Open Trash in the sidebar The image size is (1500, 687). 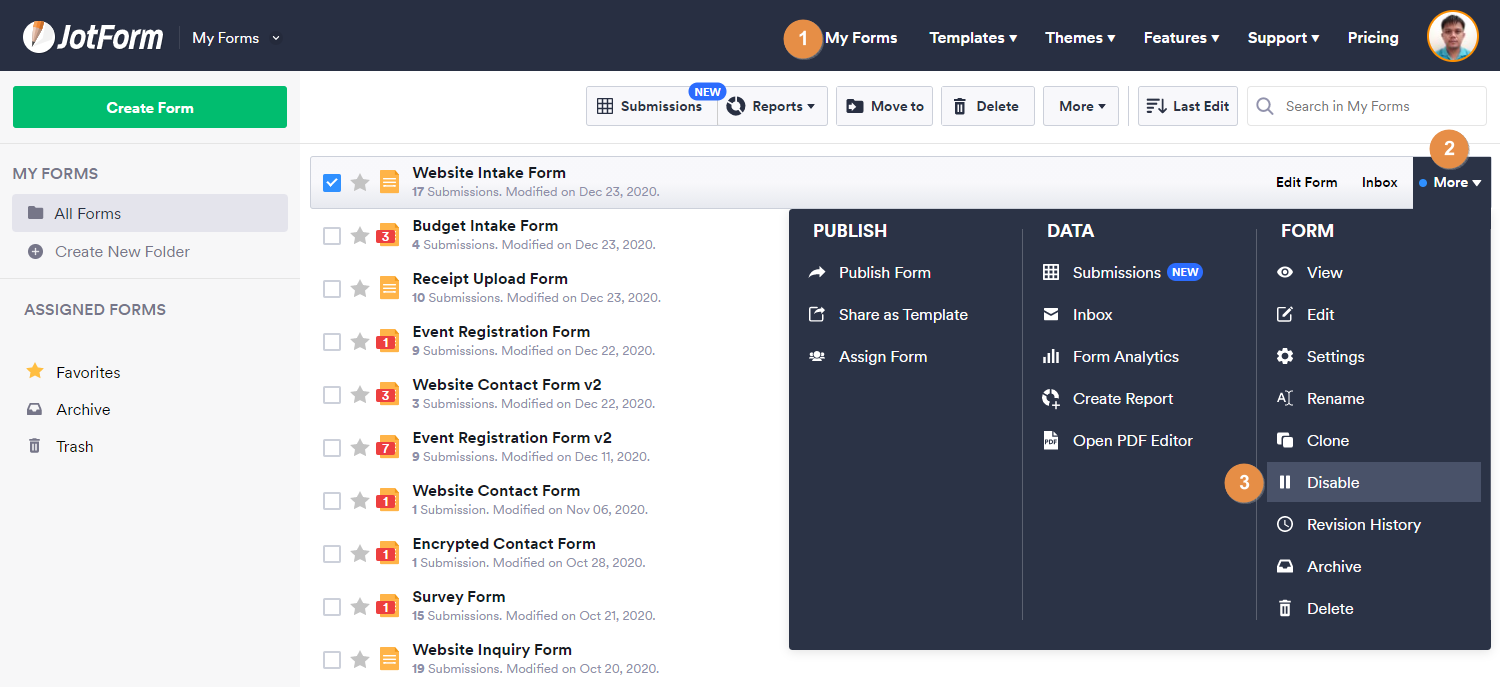pos(74,447)
